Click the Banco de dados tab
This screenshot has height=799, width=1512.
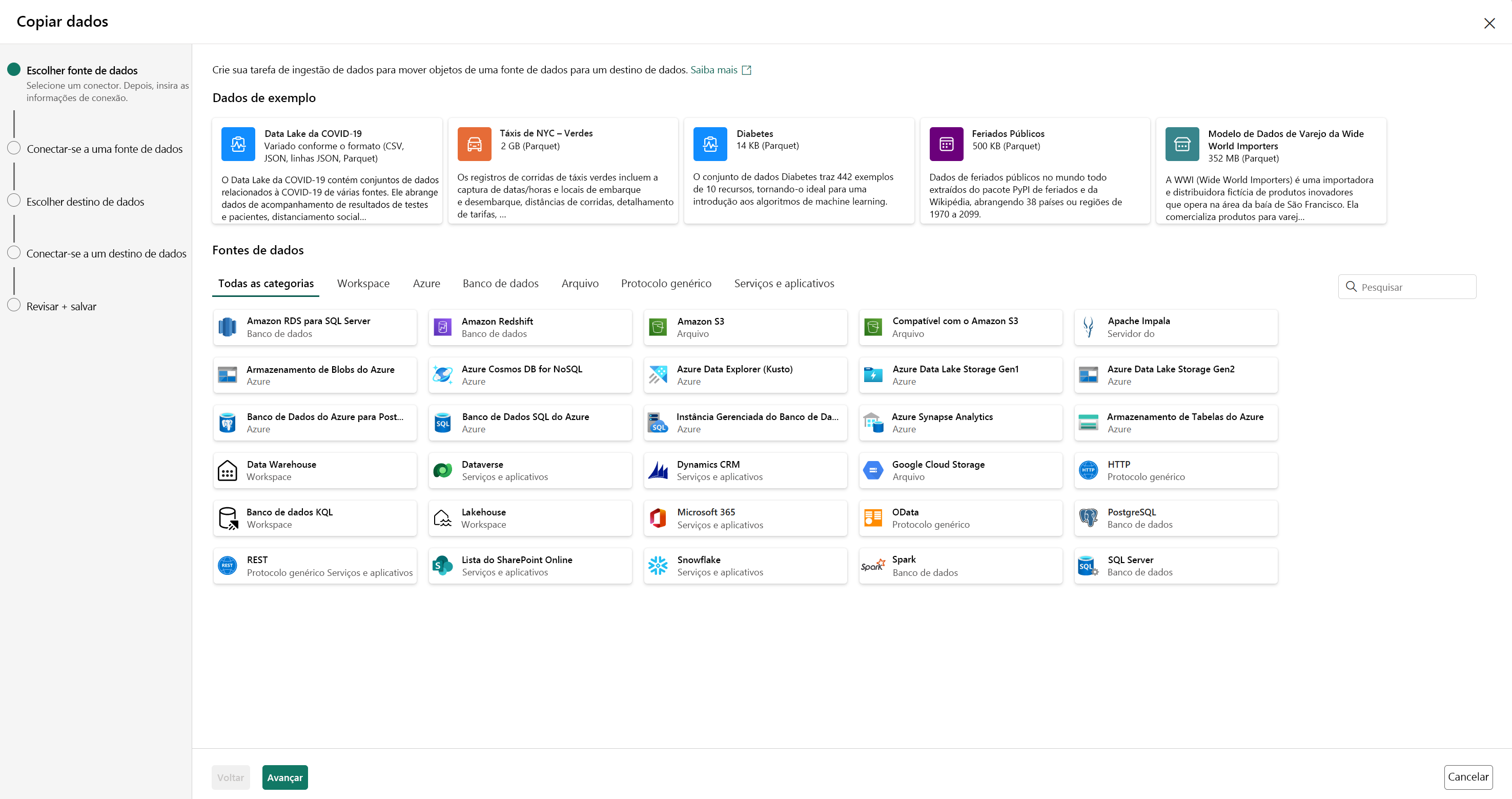(x=499, y=283)
